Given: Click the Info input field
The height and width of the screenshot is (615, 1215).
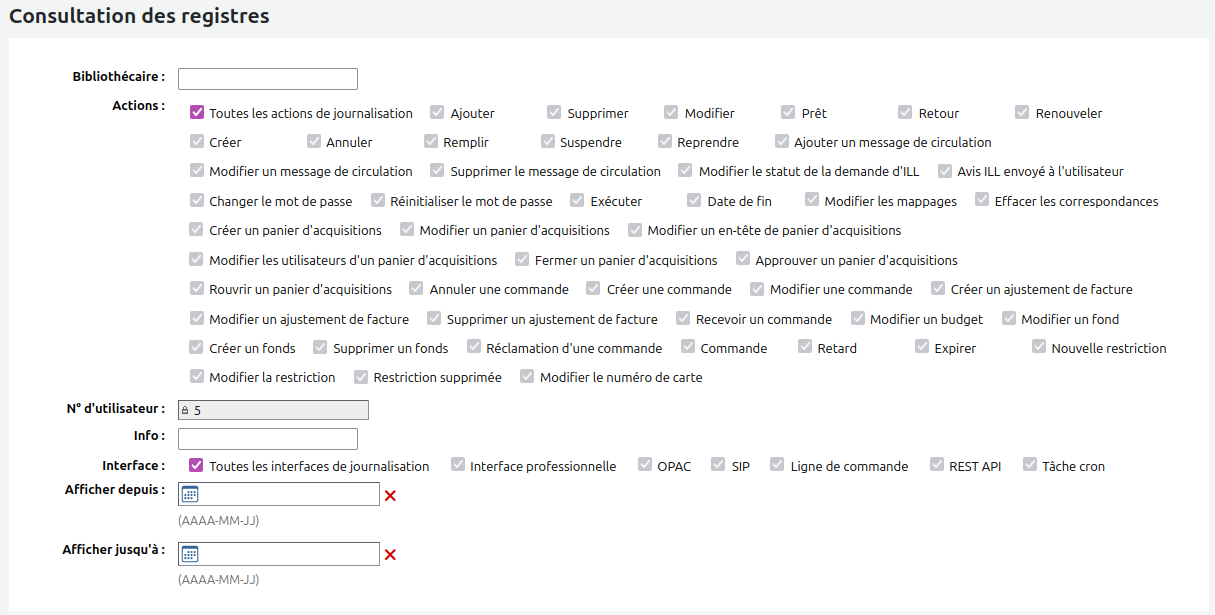Looking at the screenshot, I should point(268,439).
